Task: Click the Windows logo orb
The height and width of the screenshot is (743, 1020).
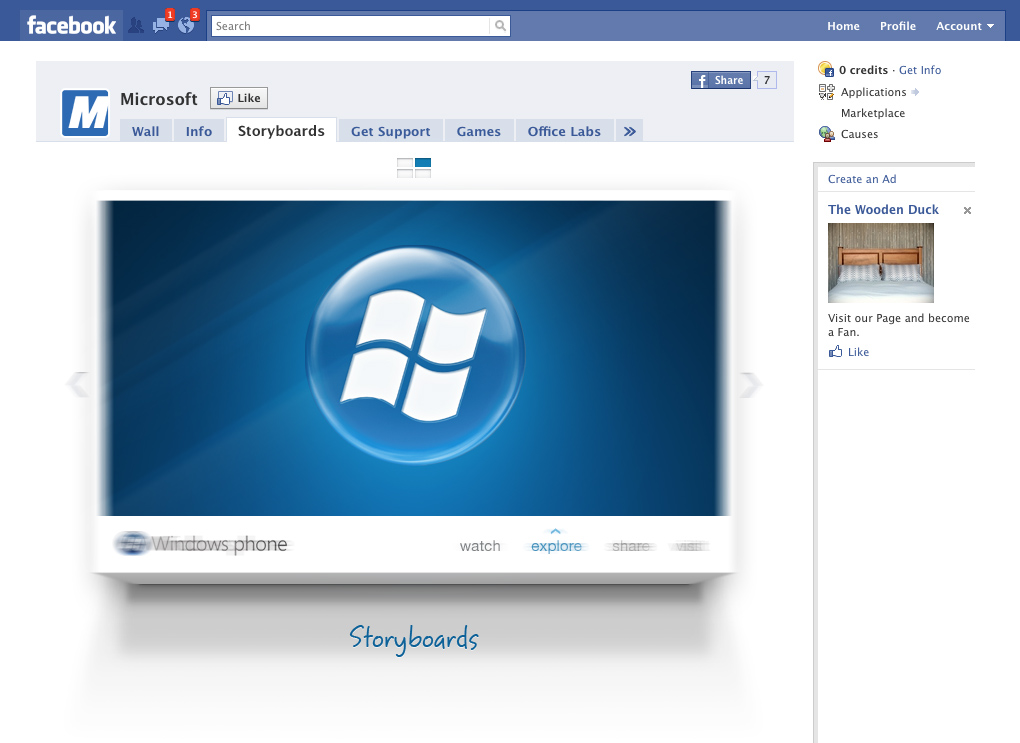Action: (415, 355)
